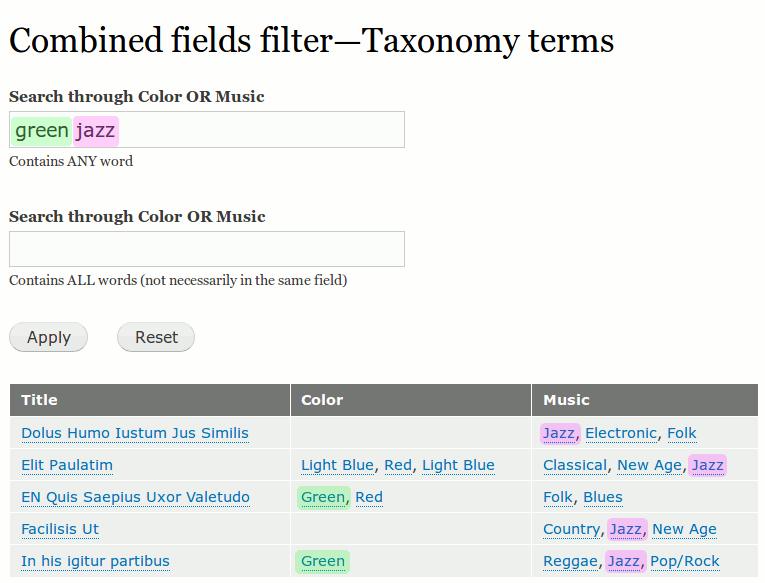The image size is (765, 583).
Task: Follow the Facilisis Ut title link
Action: (60, 529)
